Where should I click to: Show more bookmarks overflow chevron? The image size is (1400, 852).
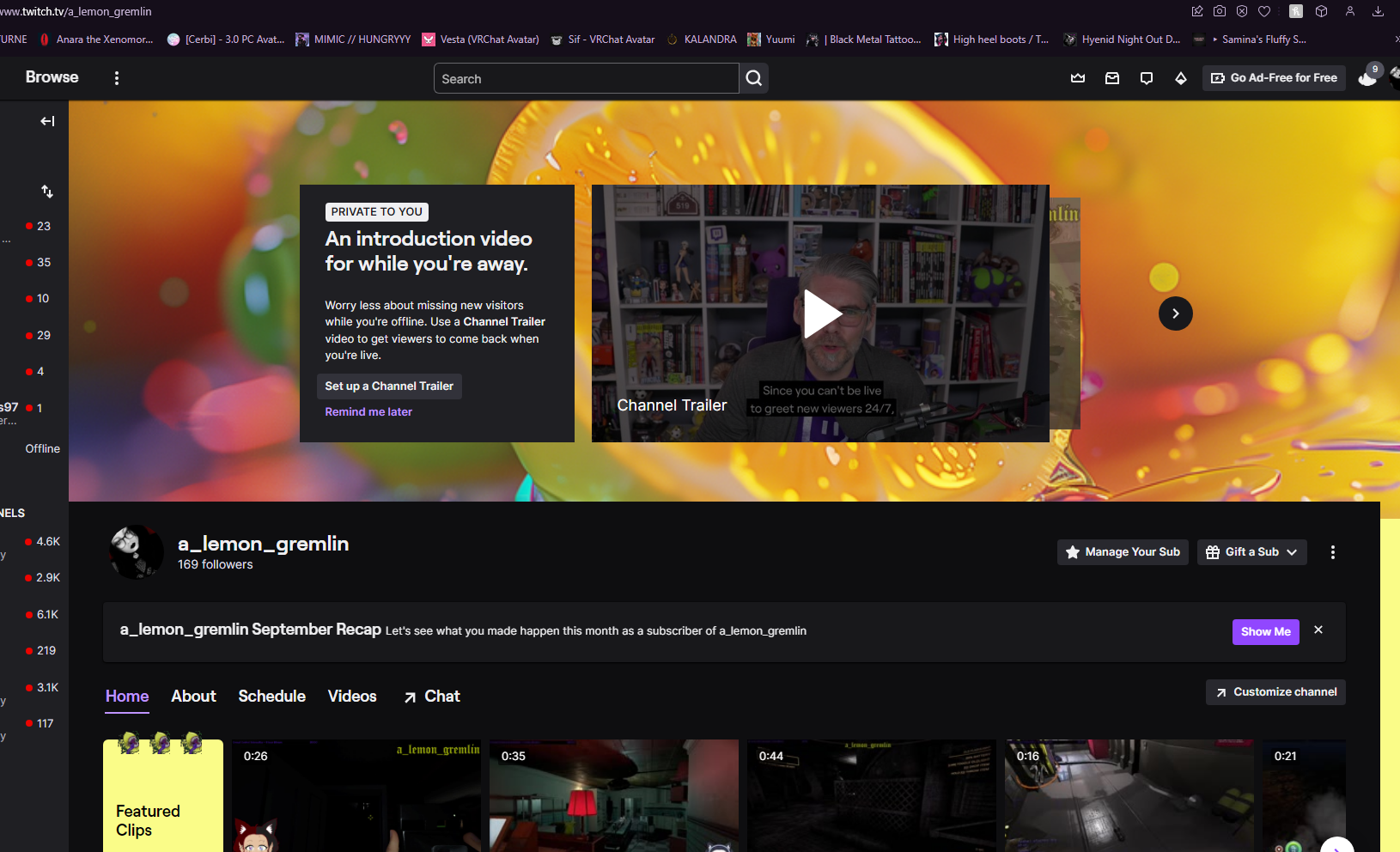[x=1396, y=40]
